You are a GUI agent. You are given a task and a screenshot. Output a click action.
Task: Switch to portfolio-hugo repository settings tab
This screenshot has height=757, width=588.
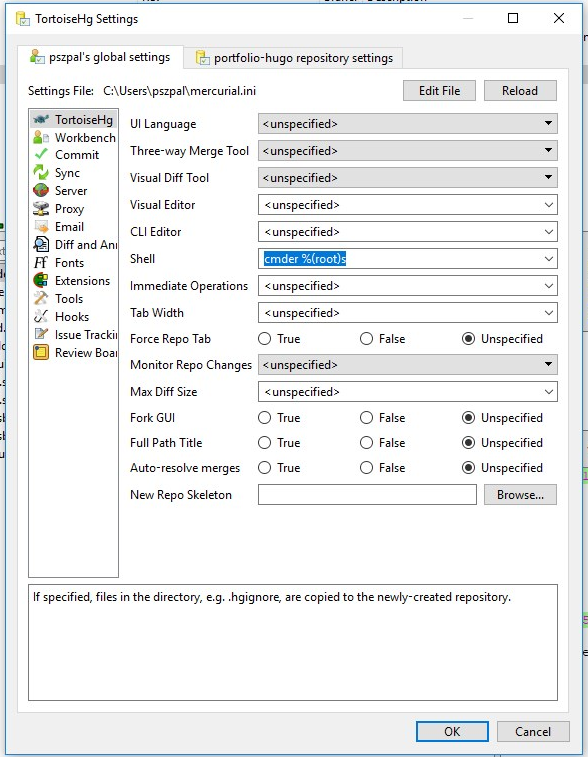pyautogui.click(x=294, y=58)
